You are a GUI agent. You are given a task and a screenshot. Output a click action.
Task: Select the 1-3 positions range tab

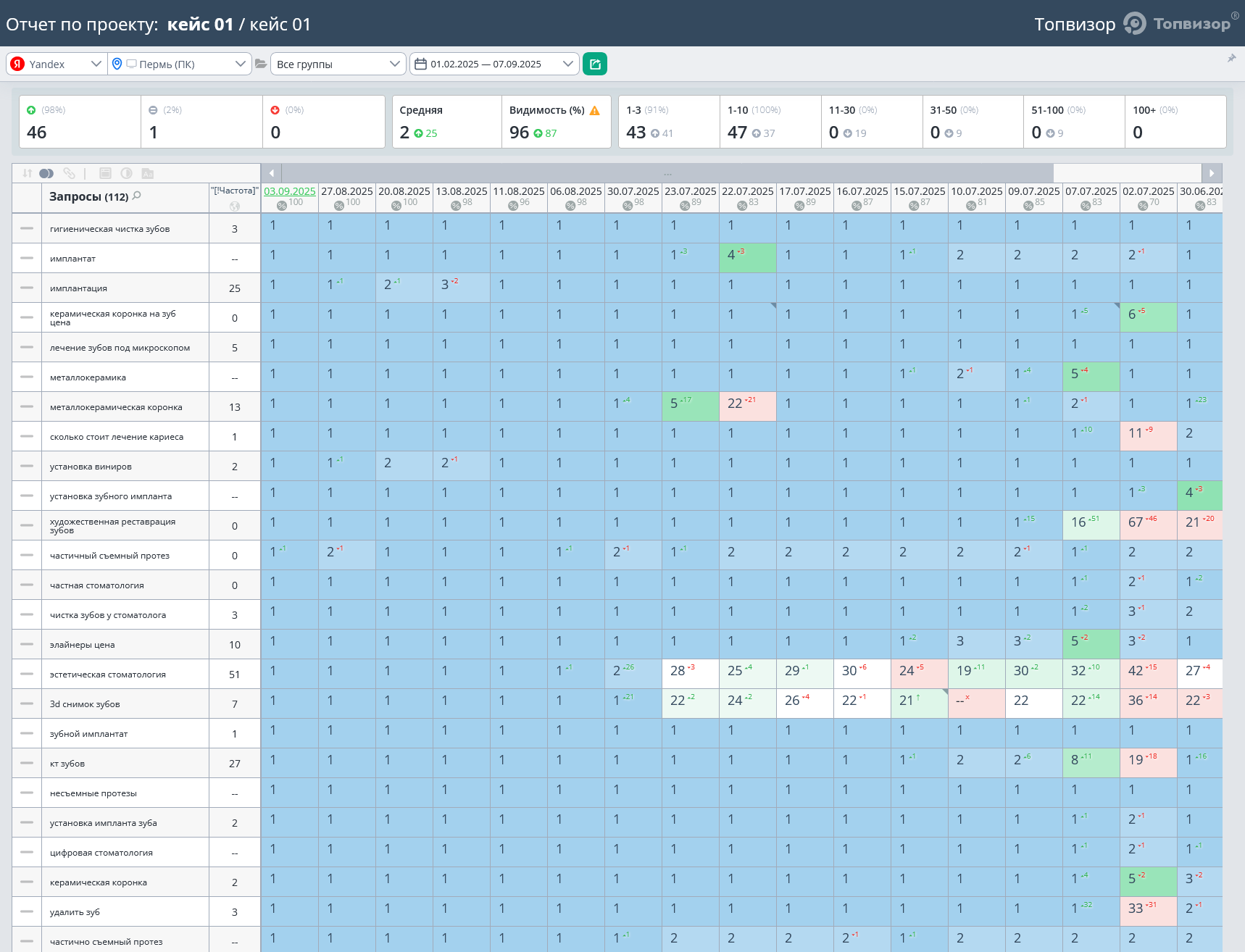coord(669,122)
